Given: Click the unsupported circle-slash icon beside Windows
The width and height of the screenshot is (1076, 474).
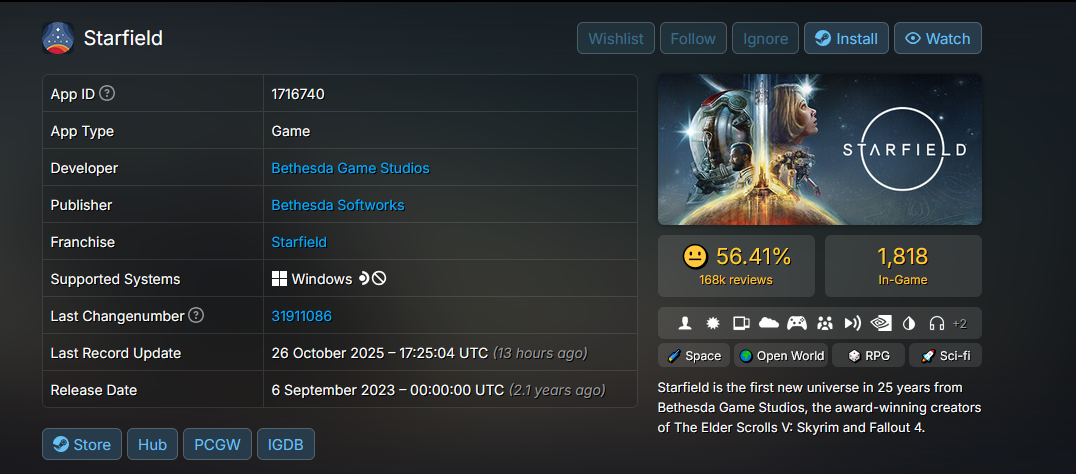Looking at the screenshot, I should tap(379, 279).
